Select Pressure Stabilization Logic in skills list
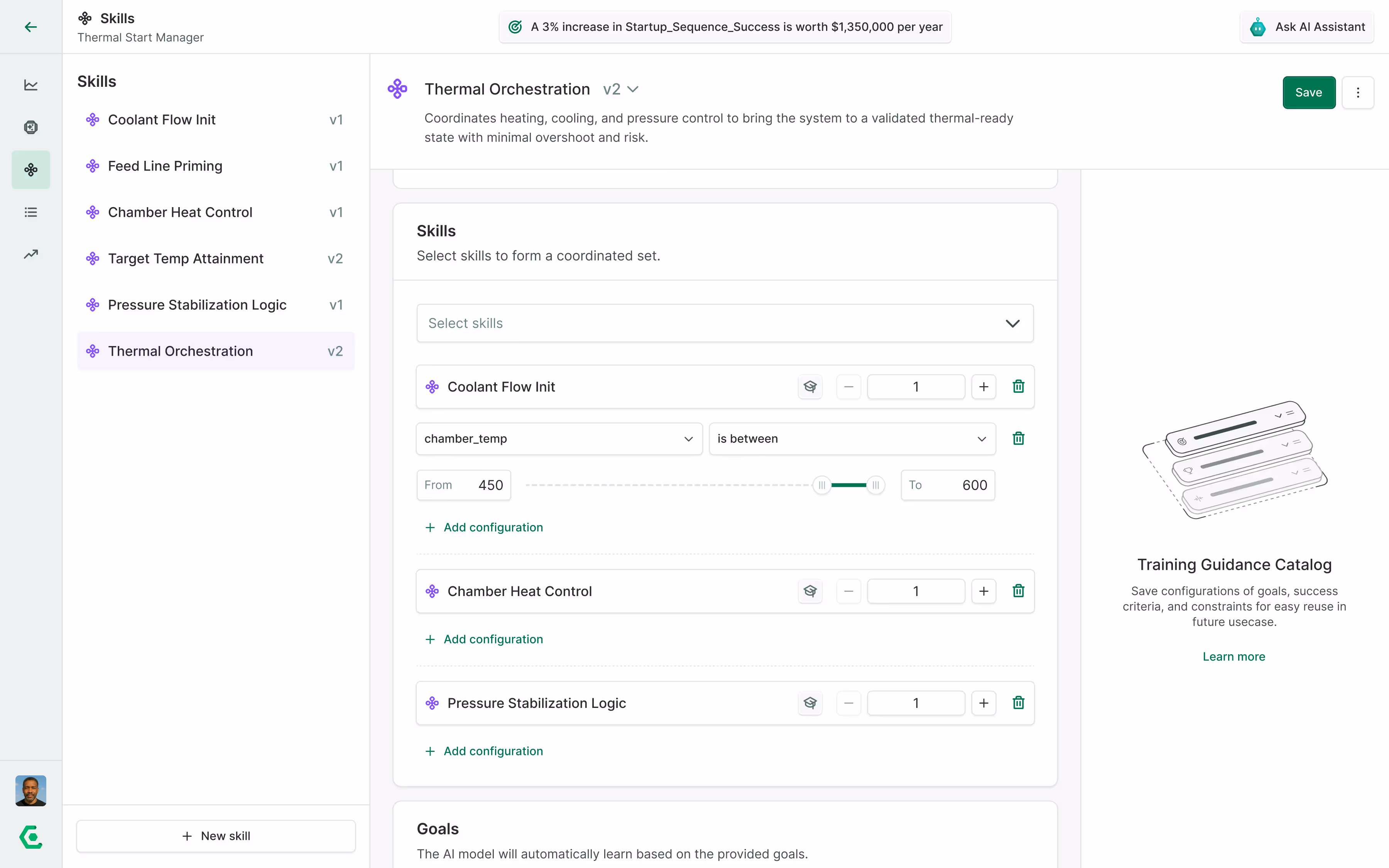Viewport: 1389px width, 868px height. (216, 305)
